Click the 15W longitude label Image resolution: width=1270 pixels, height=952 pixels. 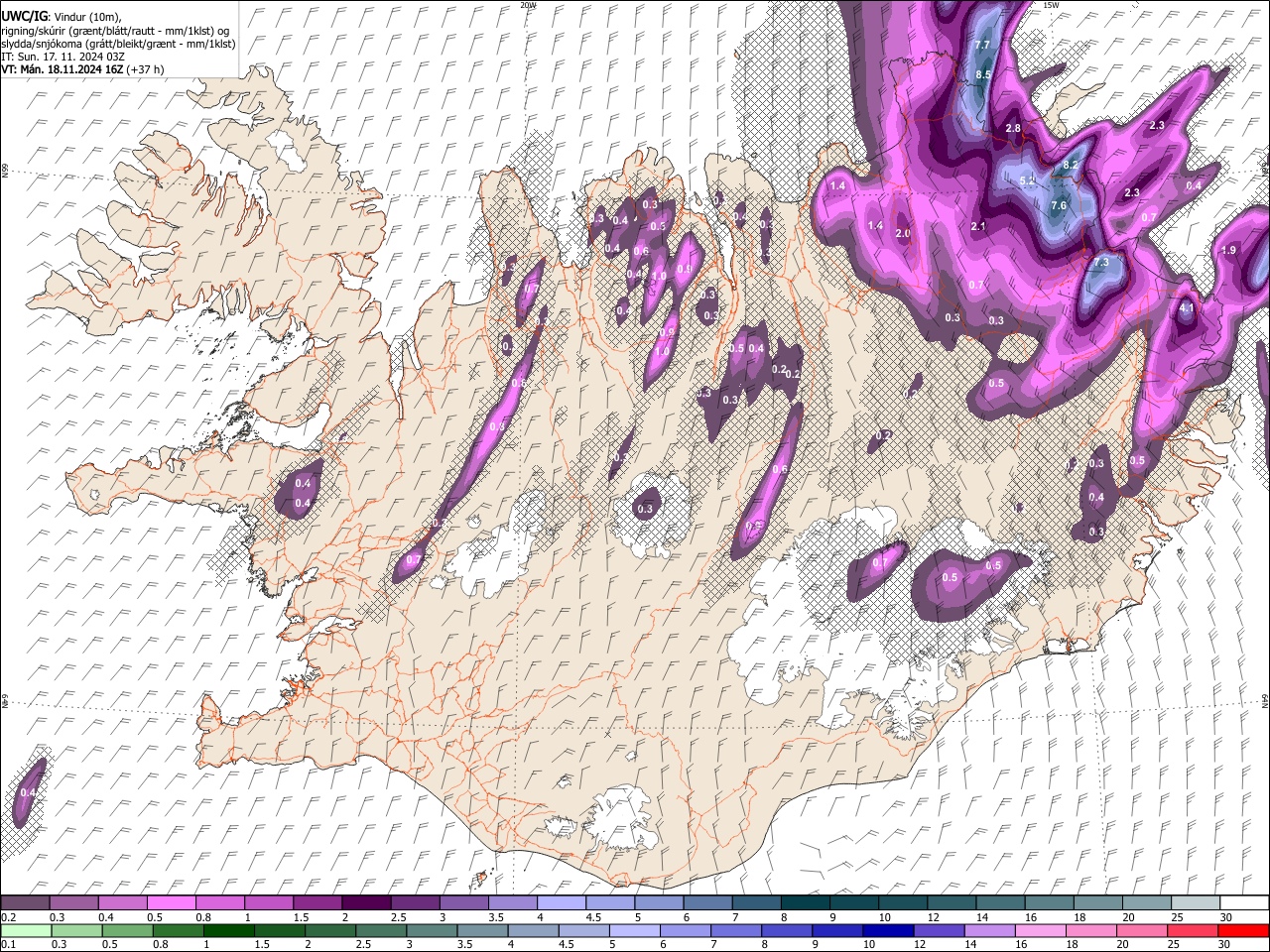point(1051,5)
